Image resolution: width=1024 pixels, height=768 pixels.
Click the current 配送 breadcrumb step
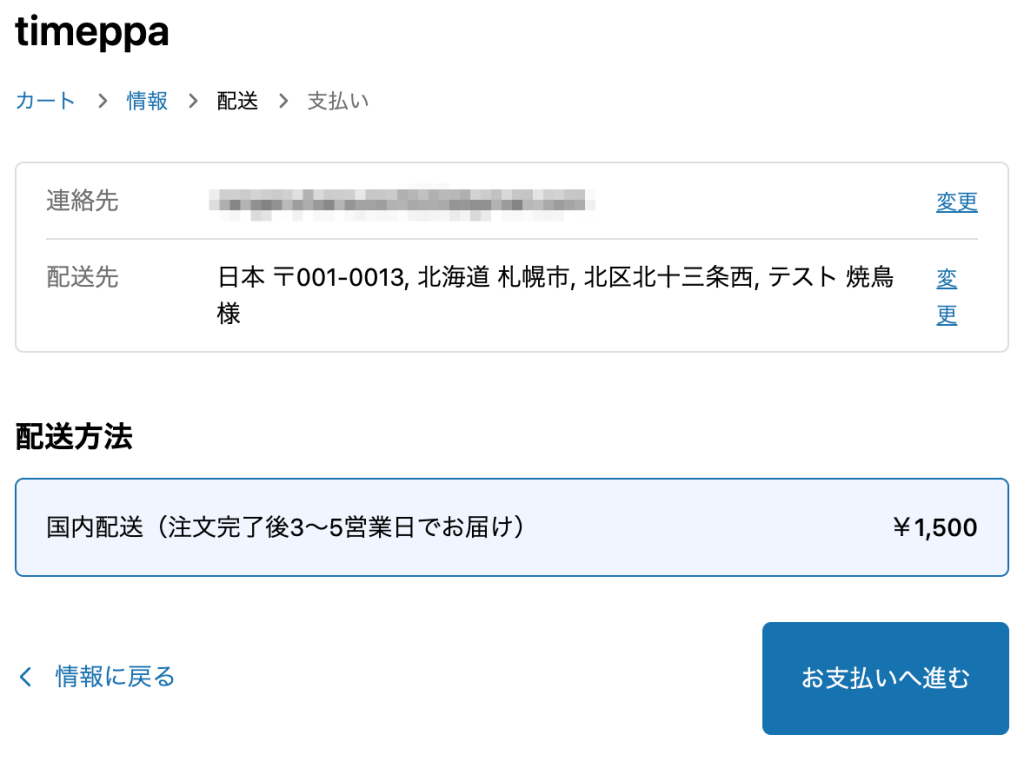pyautogui.click(x=236, y=100)
